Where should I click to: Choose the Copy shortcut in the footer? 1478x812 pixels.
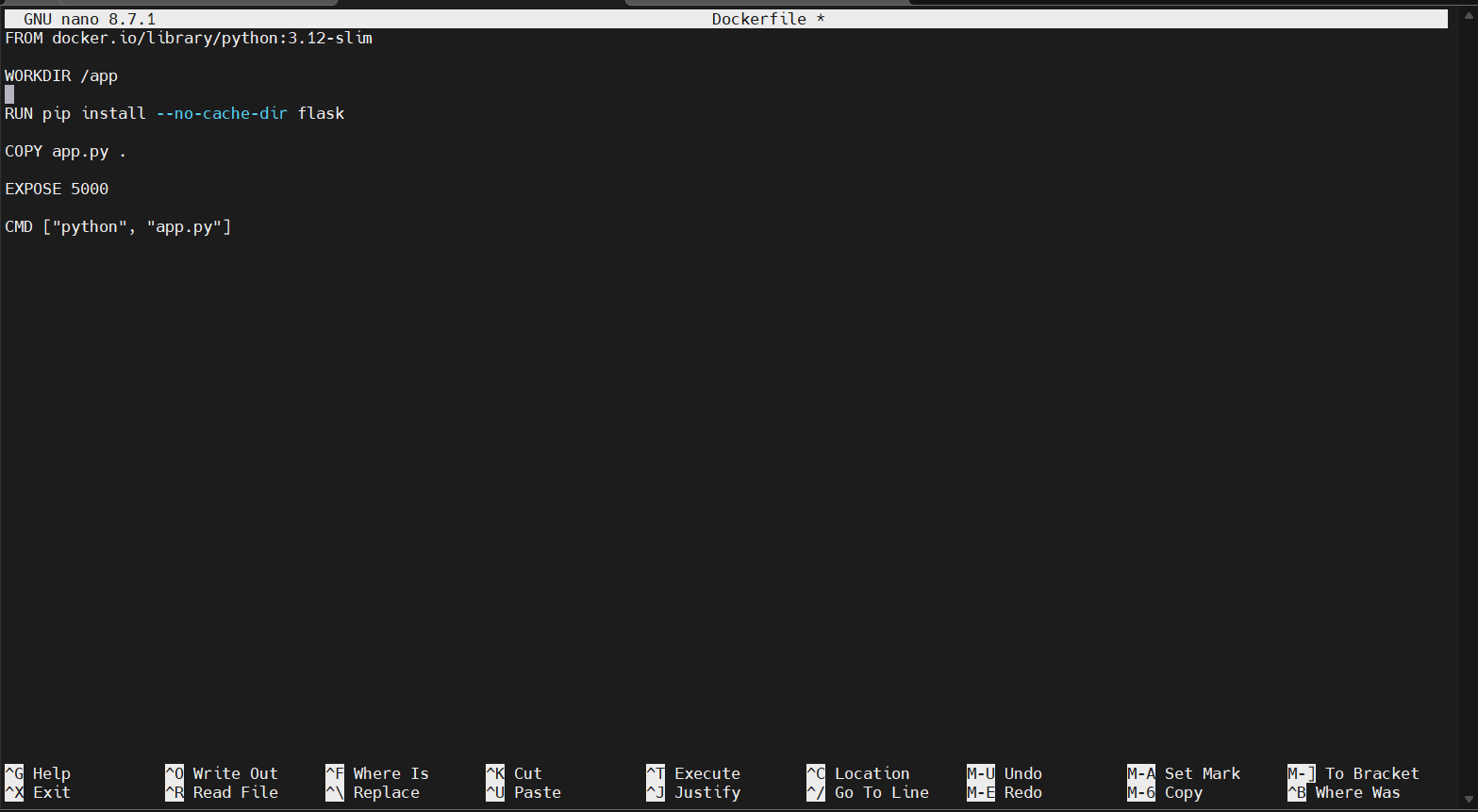click(1165, 792)
